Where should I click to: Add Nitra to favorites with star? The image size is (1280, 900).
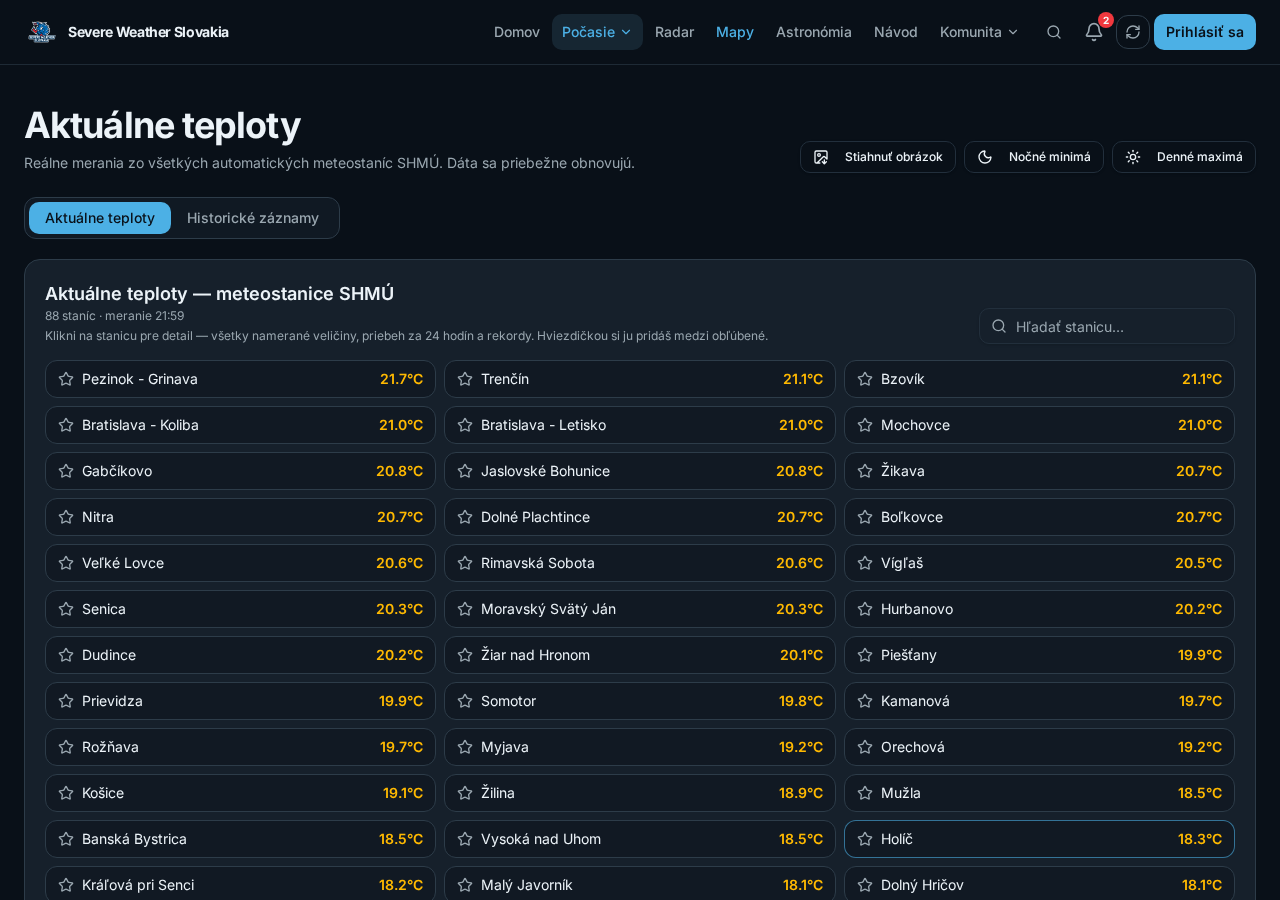(66, 517)
